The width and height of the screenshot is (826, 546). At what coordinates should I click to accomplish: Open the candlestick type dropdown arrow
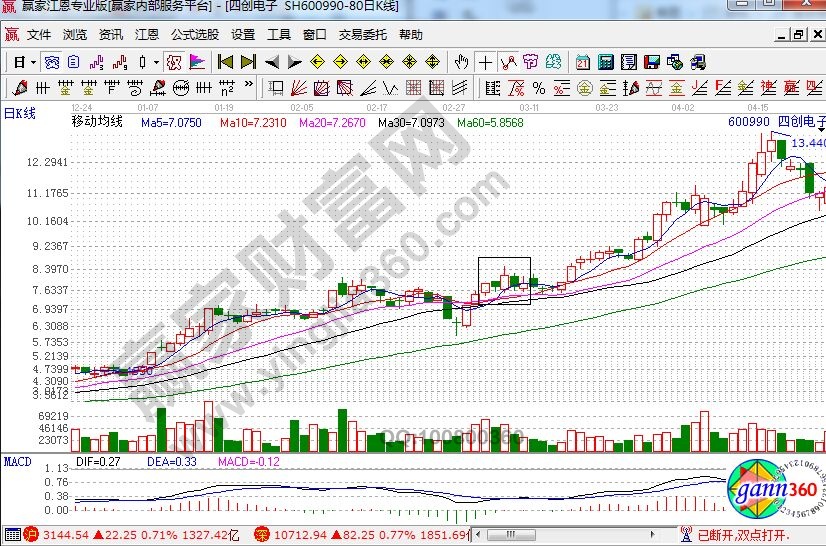157,62
